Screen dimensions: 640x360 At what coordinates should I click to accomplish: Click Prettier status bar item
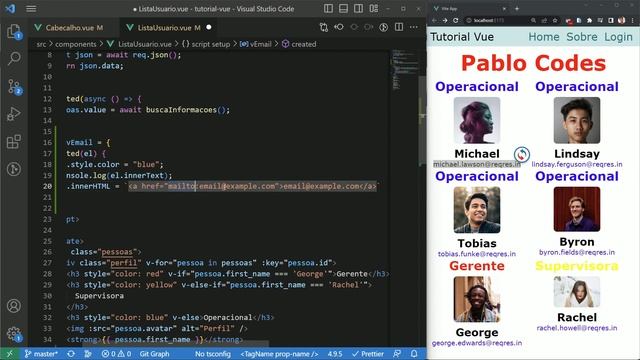368,354
